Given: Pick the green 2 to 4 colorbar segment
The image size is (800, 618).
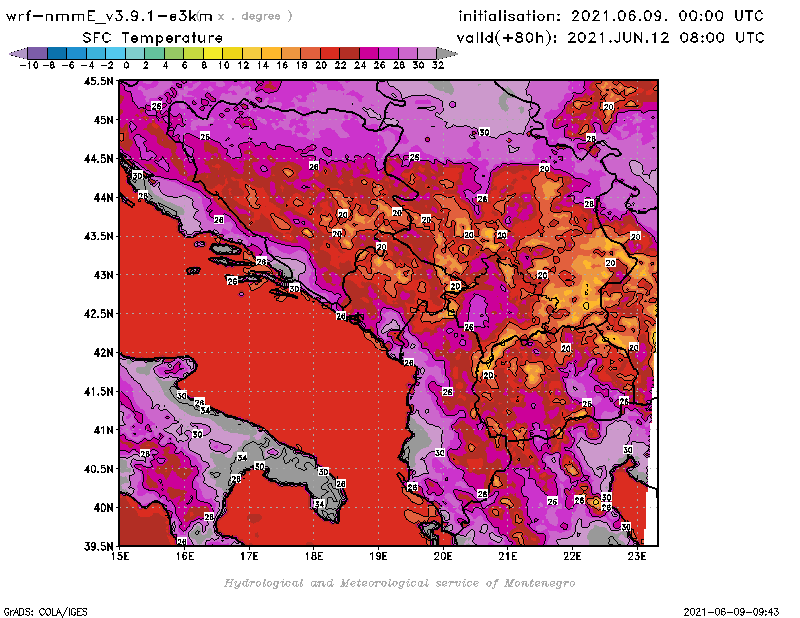Looking at the screenshot, I should pos(155,53).
